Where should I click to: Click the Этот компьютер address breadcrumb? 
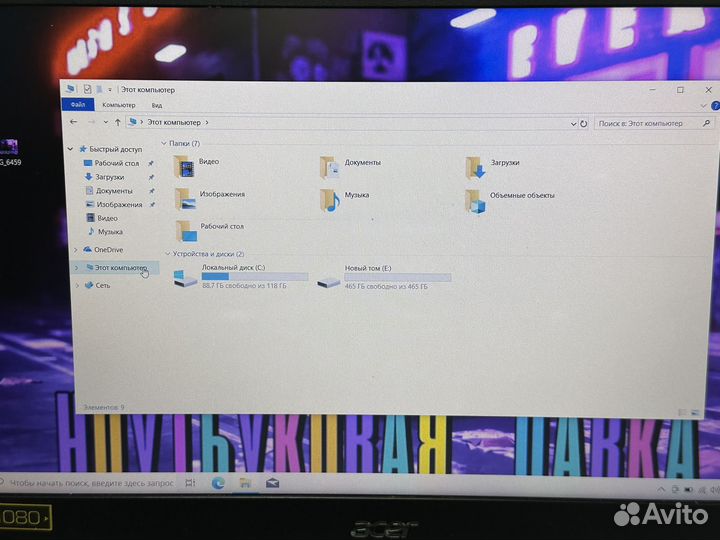[x=174, y=123]
